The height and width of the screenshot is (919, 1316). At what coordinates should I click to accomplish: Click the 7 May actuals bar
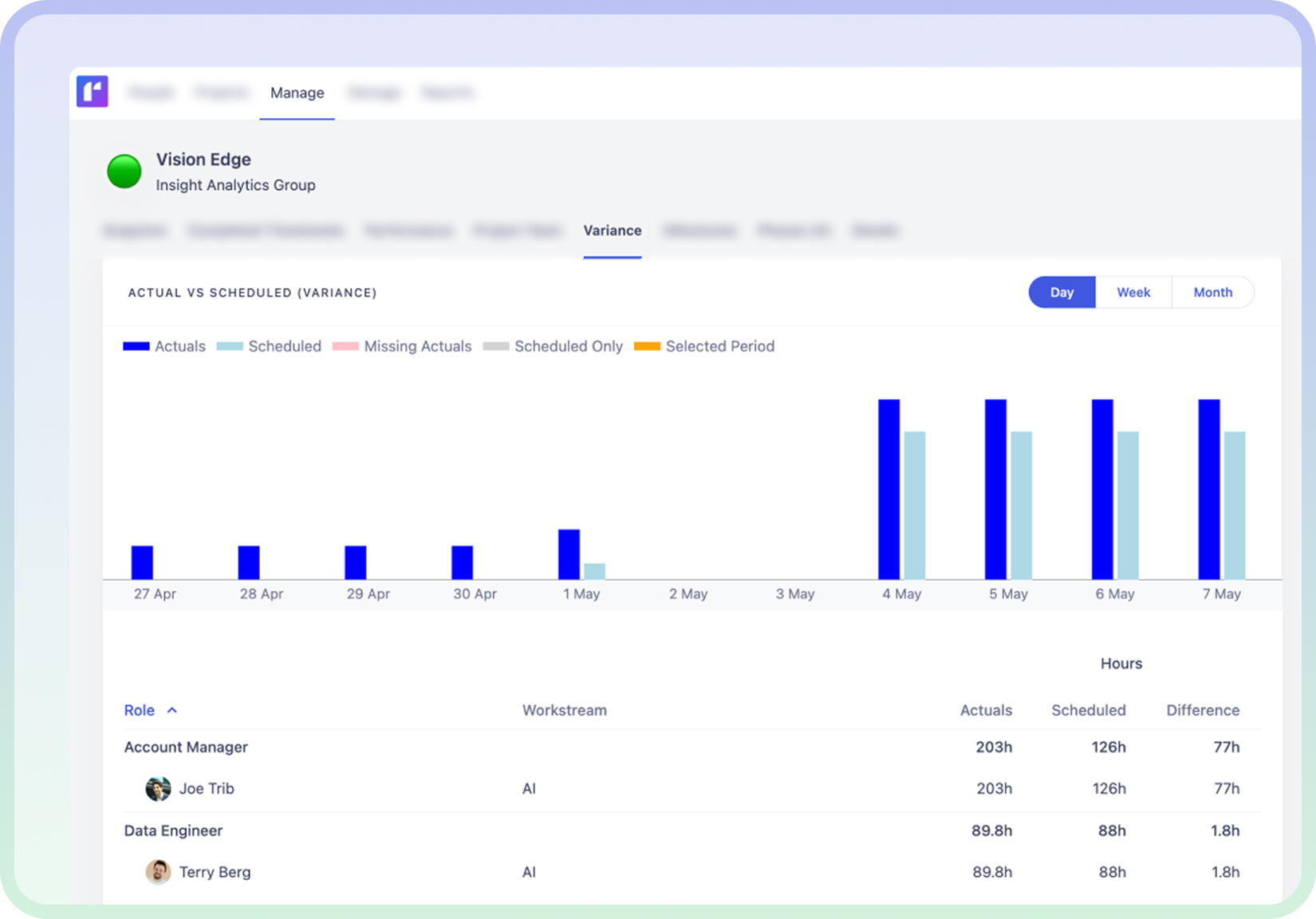click(x=1209, y=489)
